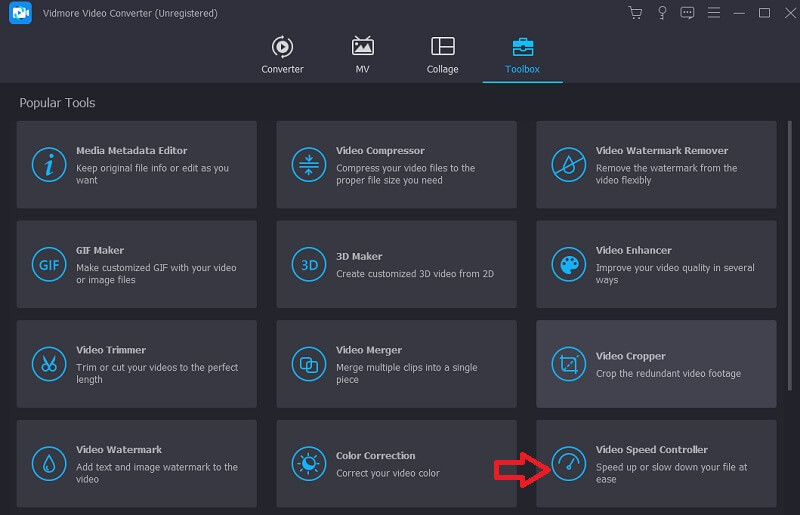Click the Media Metadata Editor info icon
Image resolution: width=800 pixels, height=515 pixels.
point(49,164)
